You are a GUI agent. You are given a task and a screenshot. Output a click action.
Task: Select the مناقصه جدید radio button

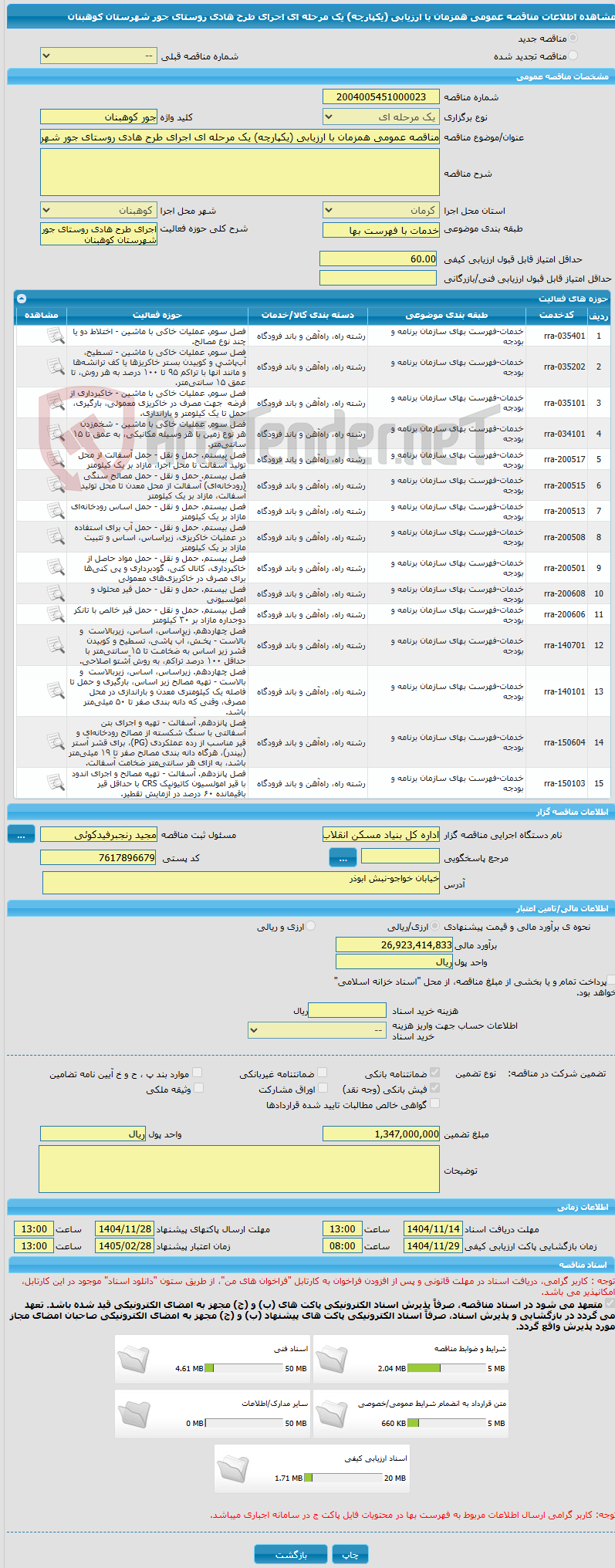click(x=573, y=38)
